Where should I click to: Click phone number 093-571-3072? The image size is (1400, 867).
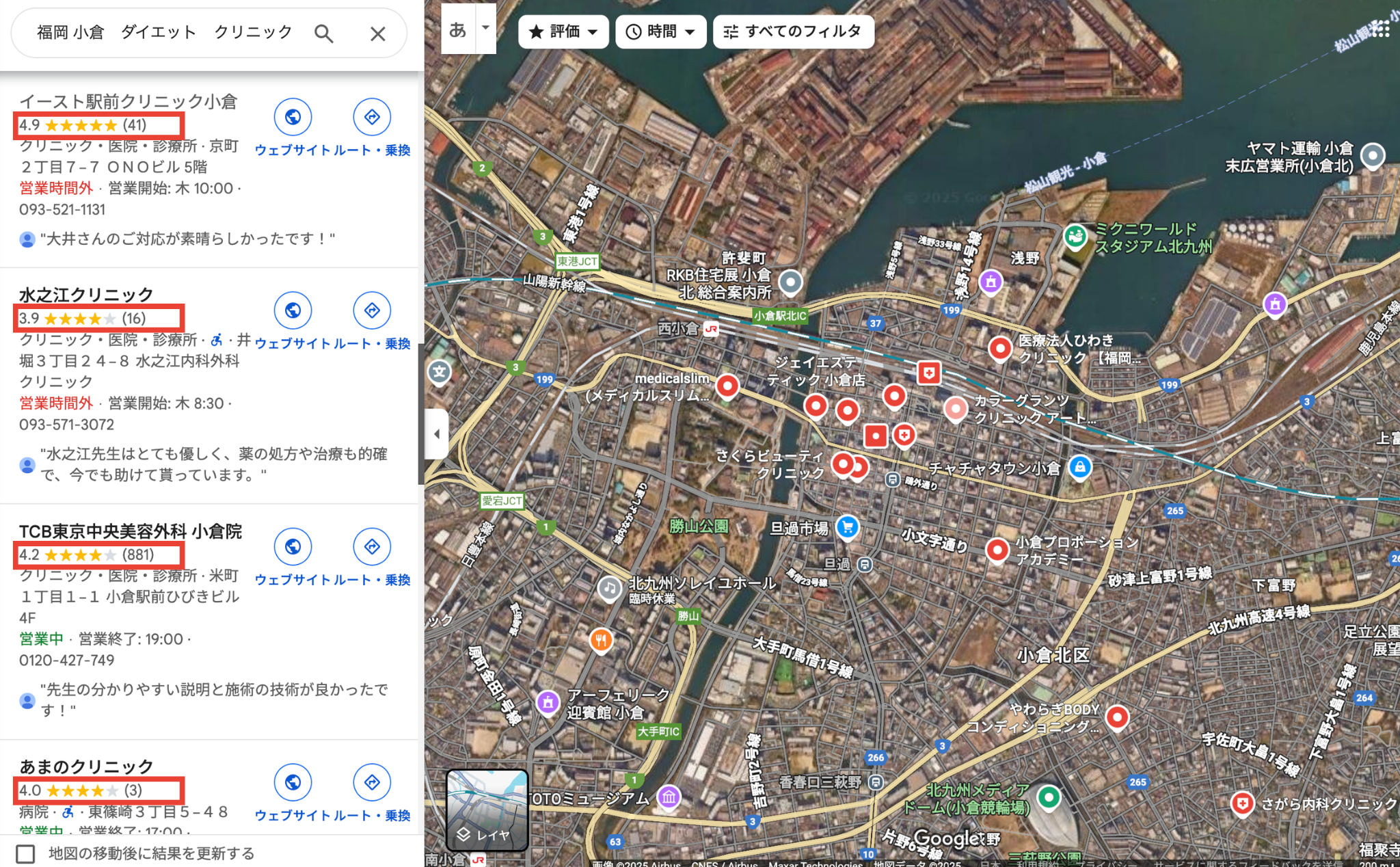coord(66,425)
